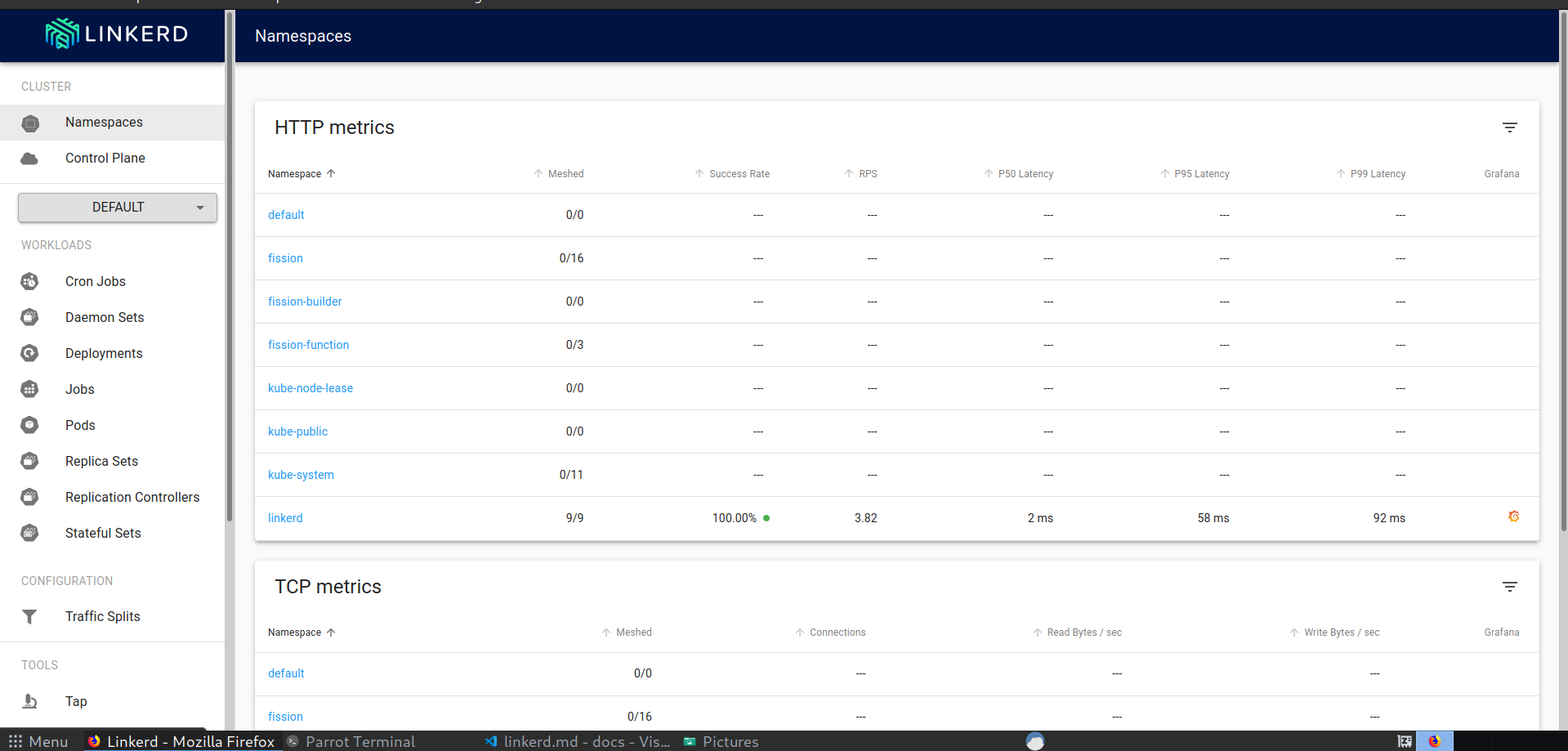The height and width of the screenshot is (751, 1568).
Task: Click the Deployments icon in the sidebar
Action: pos(29,353)
